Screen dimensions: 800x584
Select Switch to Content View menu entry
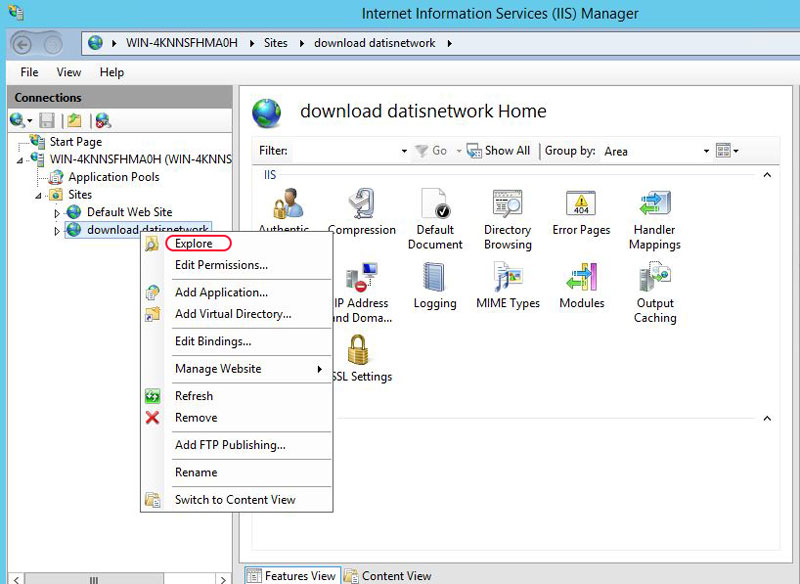(235, 500)
